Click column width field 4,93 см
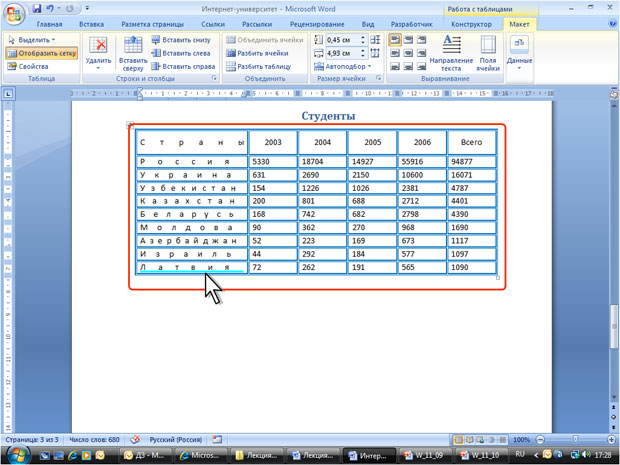The height and width of the screenshot is (465, 620). click(x=342, y=53)
